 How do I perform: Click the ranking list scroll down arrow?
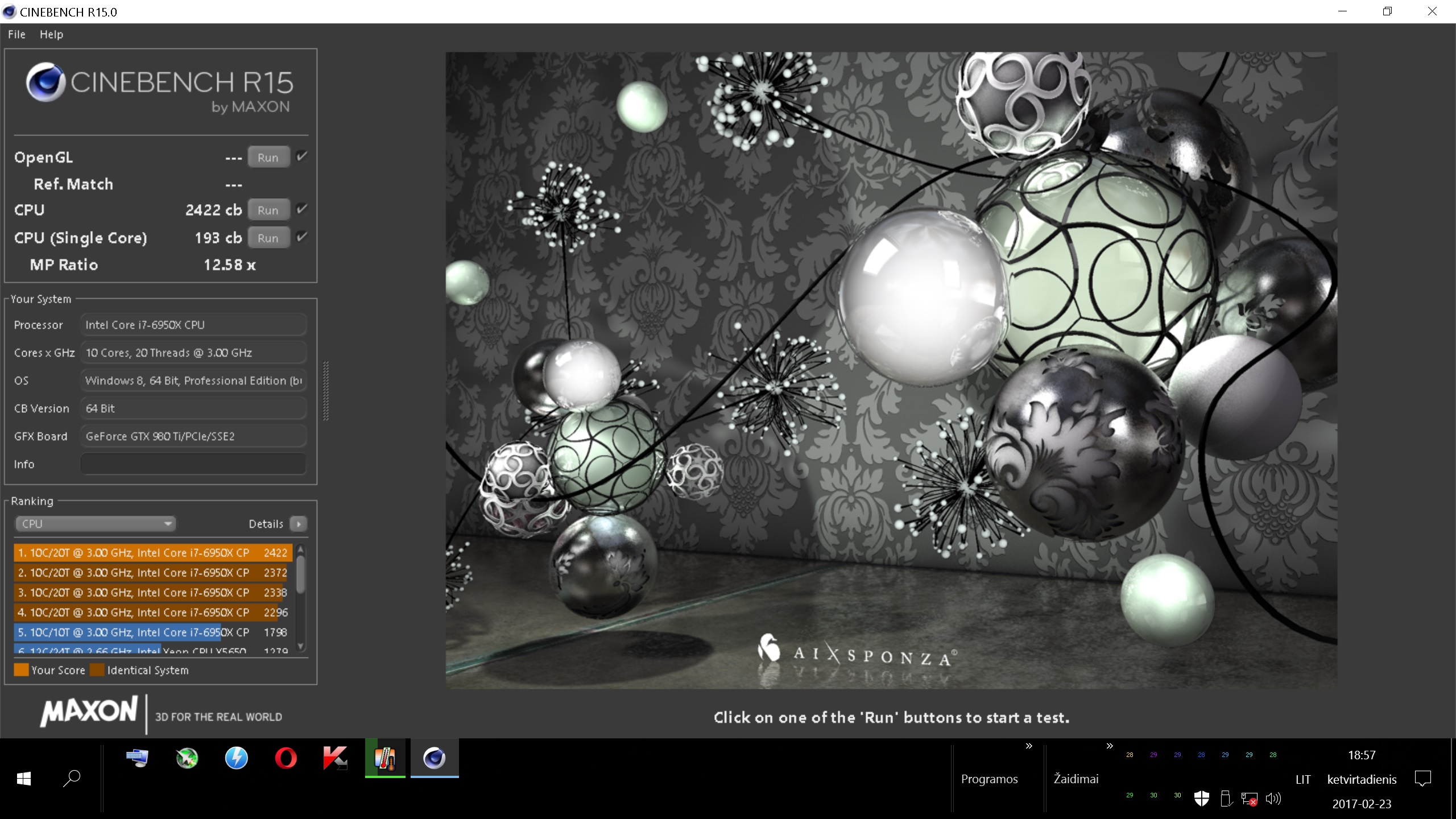point(301,647)
